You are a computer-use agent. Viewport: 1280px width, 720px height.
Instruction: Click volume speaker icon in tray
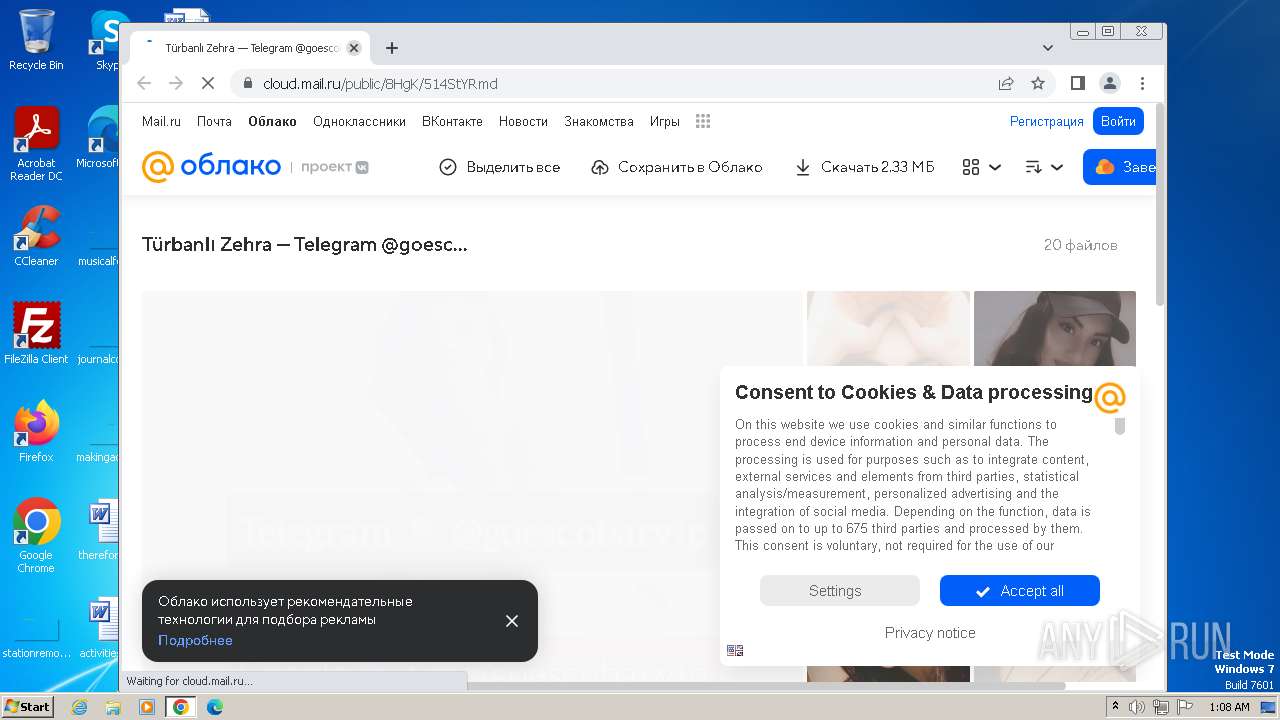1137,707
